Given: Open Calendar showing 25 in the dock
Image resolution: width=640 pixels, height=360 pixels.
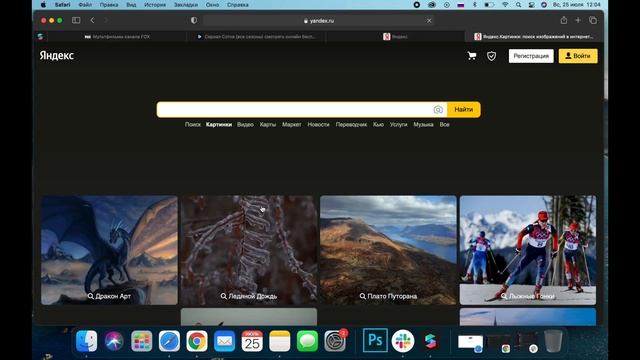Looking at the screenshot, I should [x=252, y=341].
